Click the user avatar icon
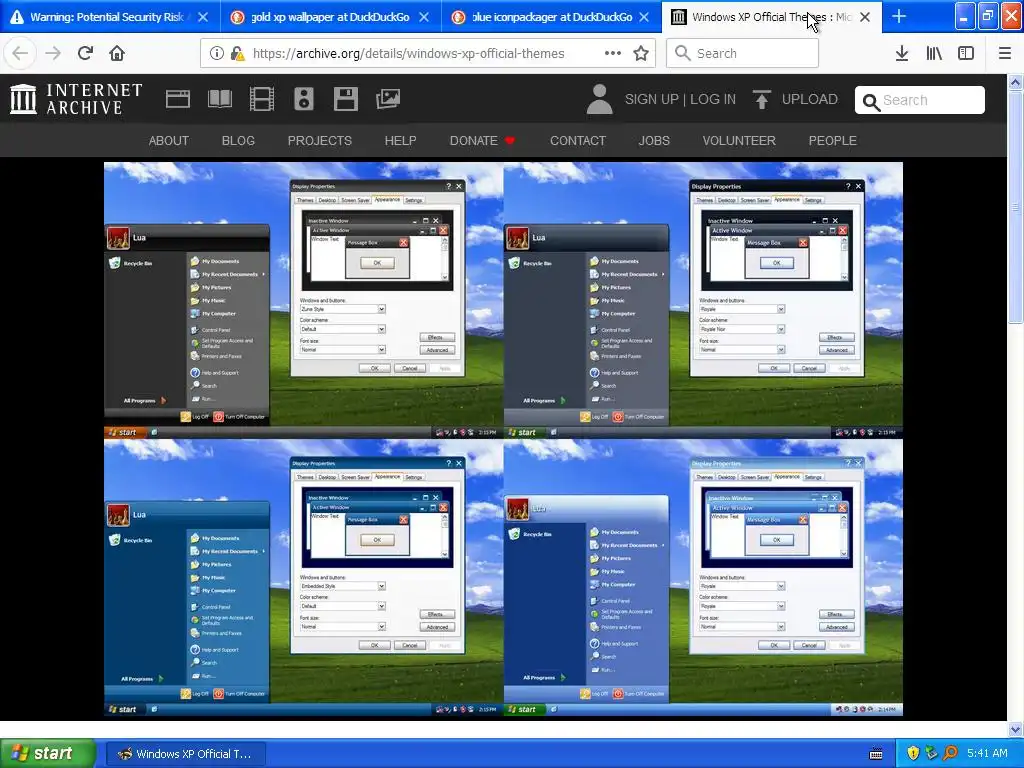The image size is (1024, 768). tap(599, 99)
